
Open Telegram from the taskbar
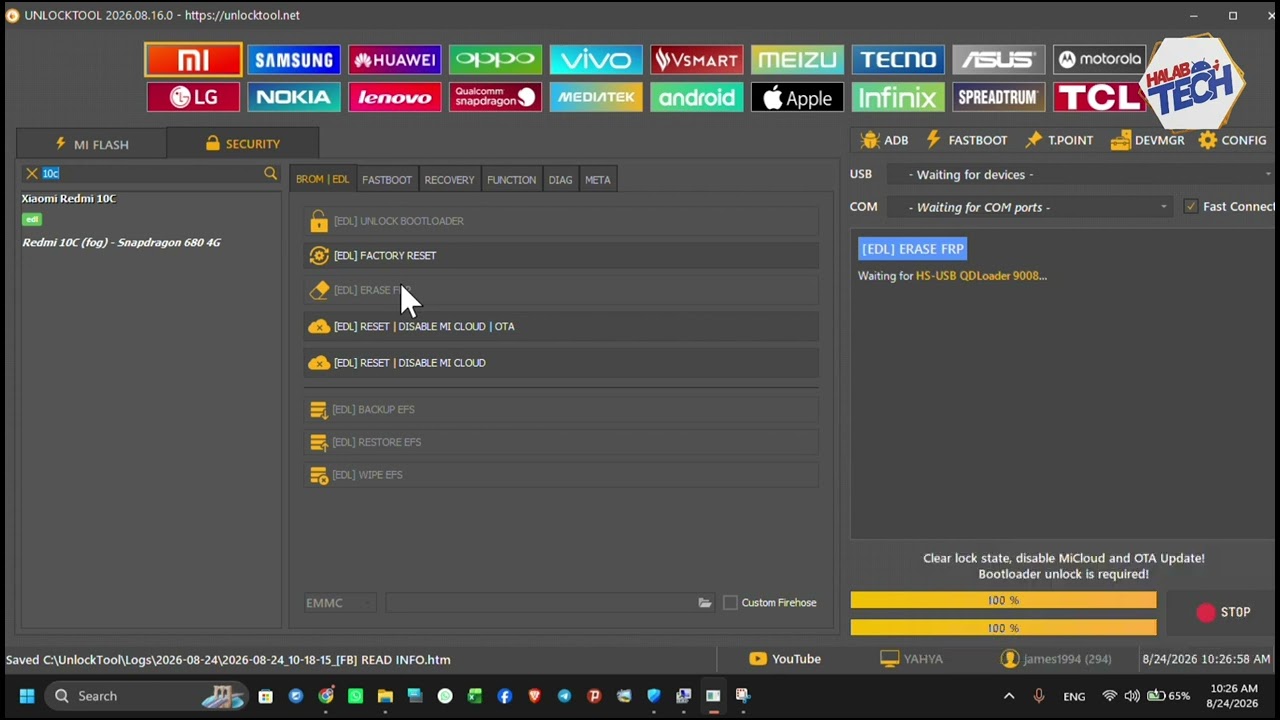tap(564, 696)
